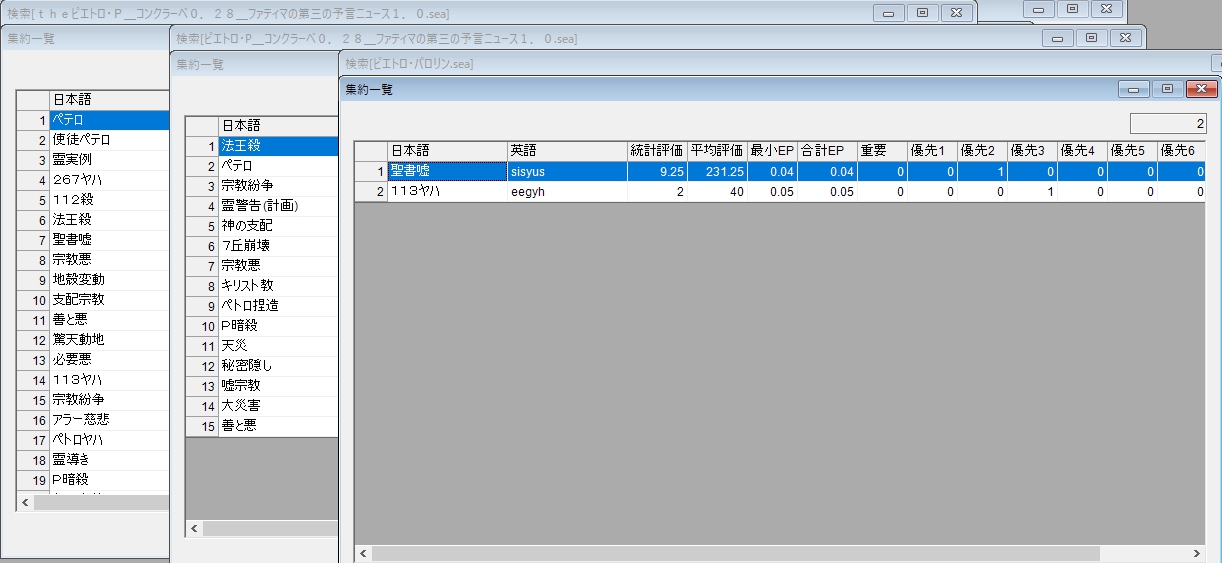Click left scroll arrow under the front table
The height and width of the screenshot is (563, 1222).
tap(363, 553)
